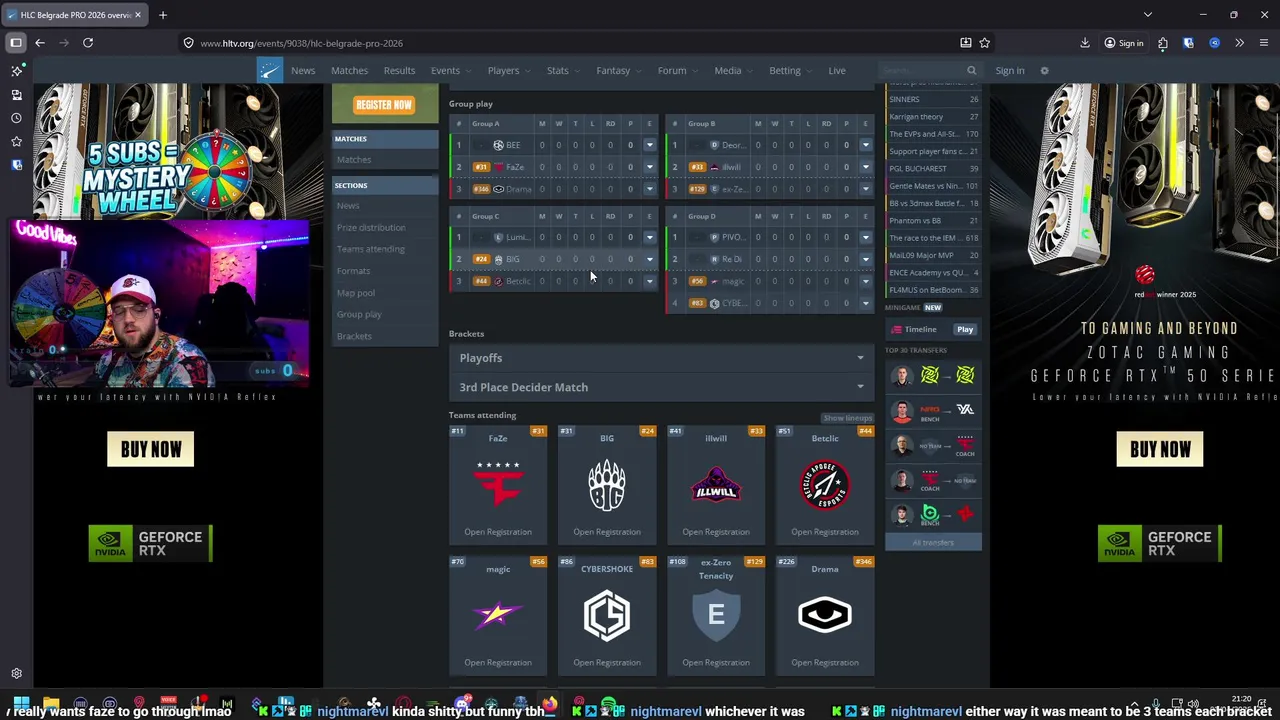This screenshot has height=720, width=1280.
Task: Click the site security shield icon in address bar
Action: (188, 43)
